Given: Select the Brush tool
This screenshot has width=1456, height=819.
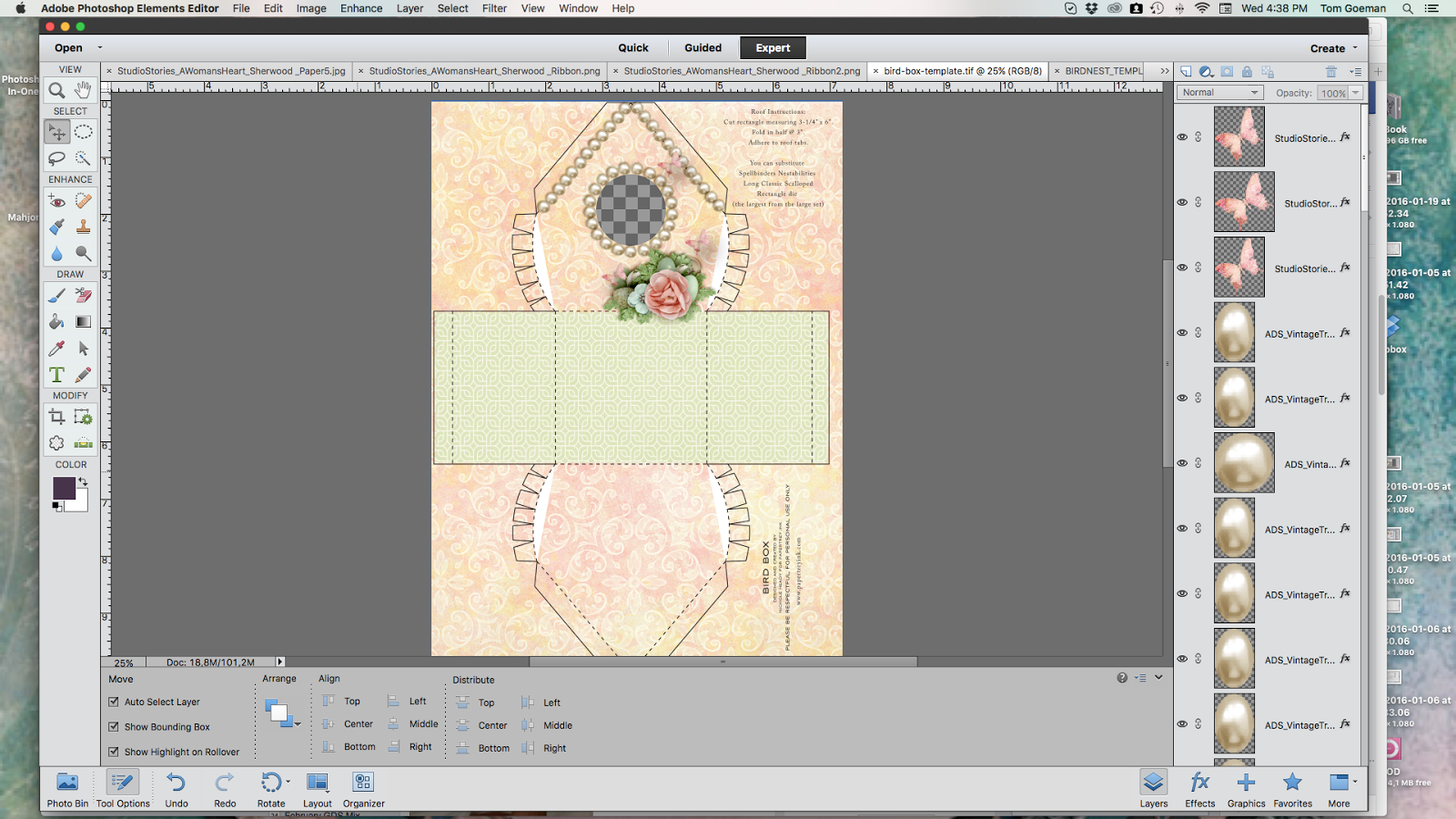Looking at the screenshot, I should click(x=56, y=295).
